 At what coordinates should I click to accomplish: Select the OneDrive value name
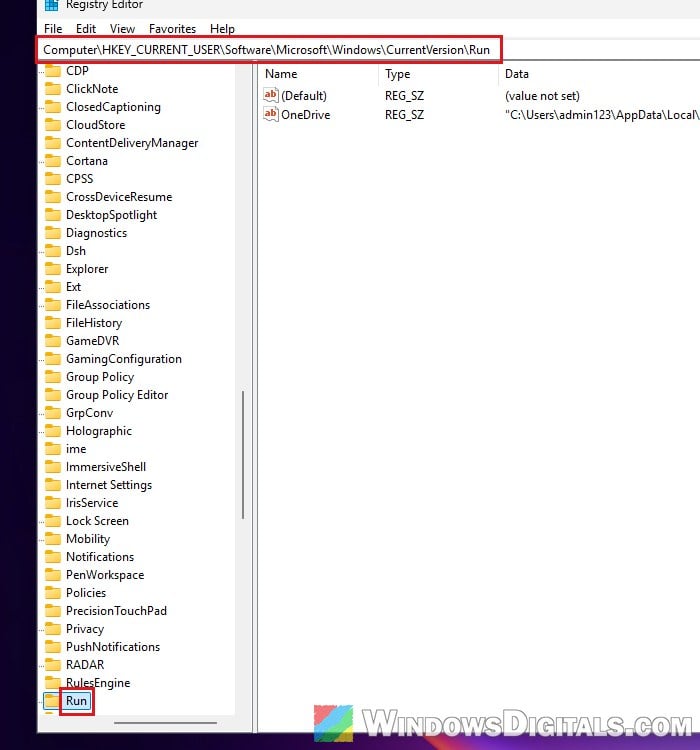306,115
